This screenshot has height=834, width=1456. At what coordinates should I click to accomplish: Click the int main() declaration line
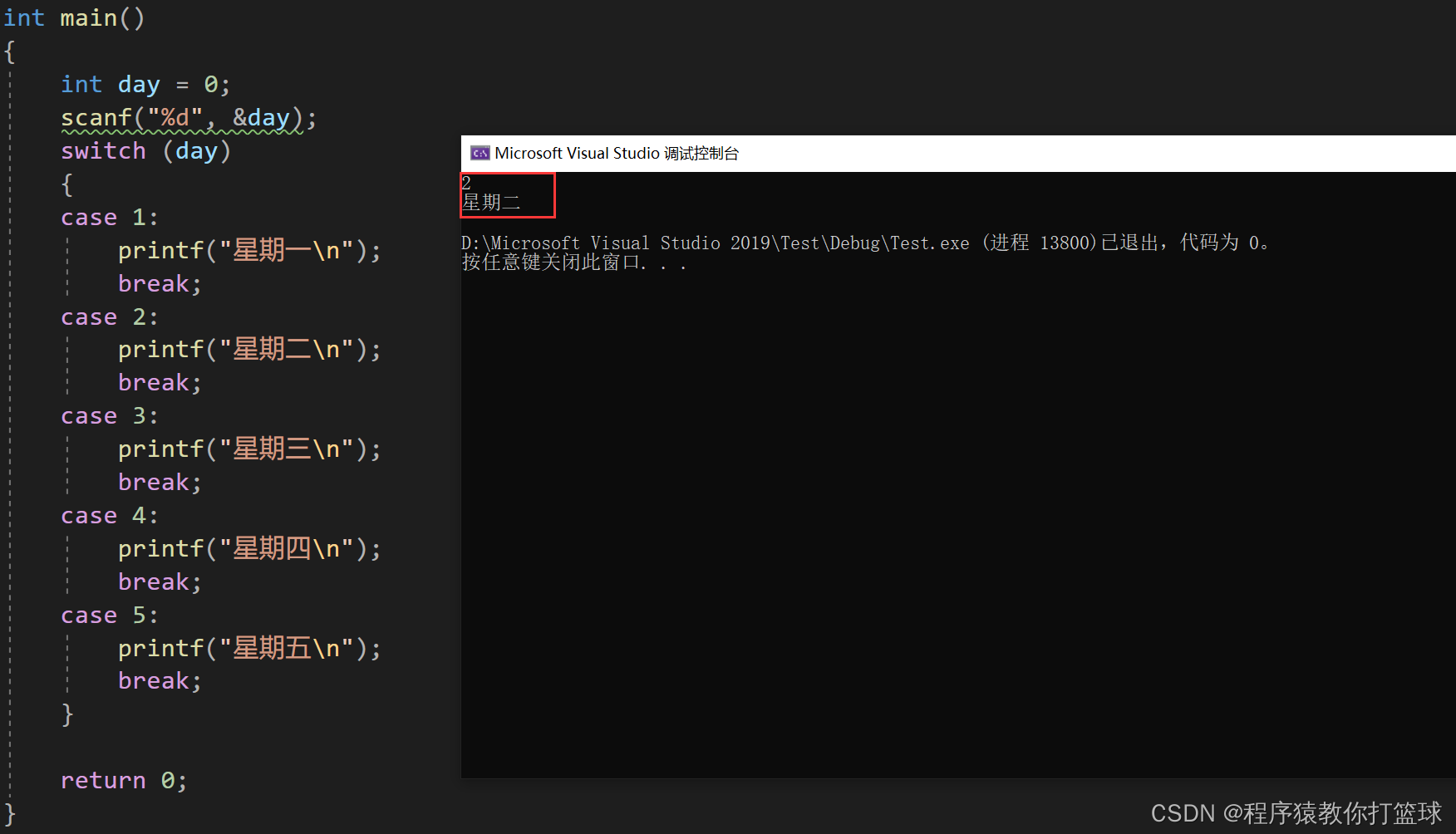click(x=74, y=17)
